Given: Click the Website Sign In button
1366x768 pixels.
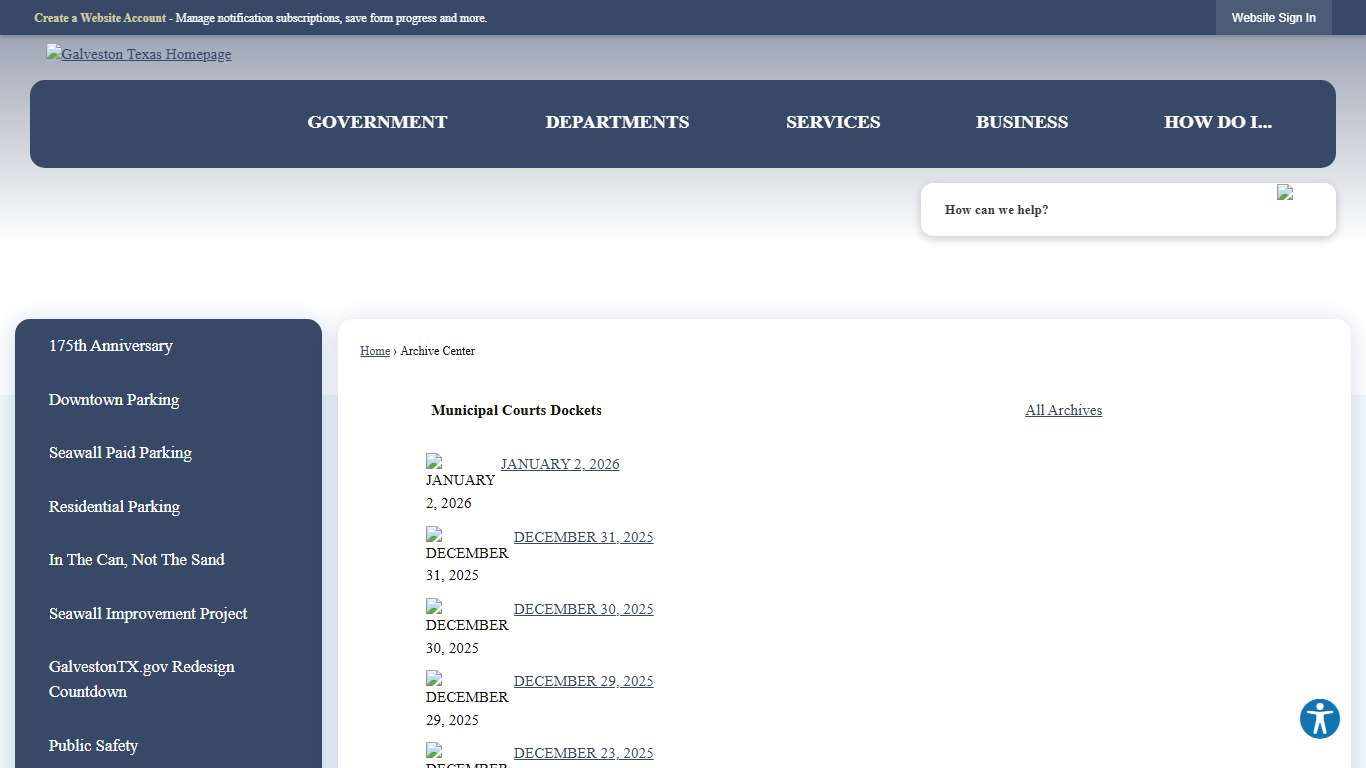Looking at the screenshot, I should (1273, 17).
